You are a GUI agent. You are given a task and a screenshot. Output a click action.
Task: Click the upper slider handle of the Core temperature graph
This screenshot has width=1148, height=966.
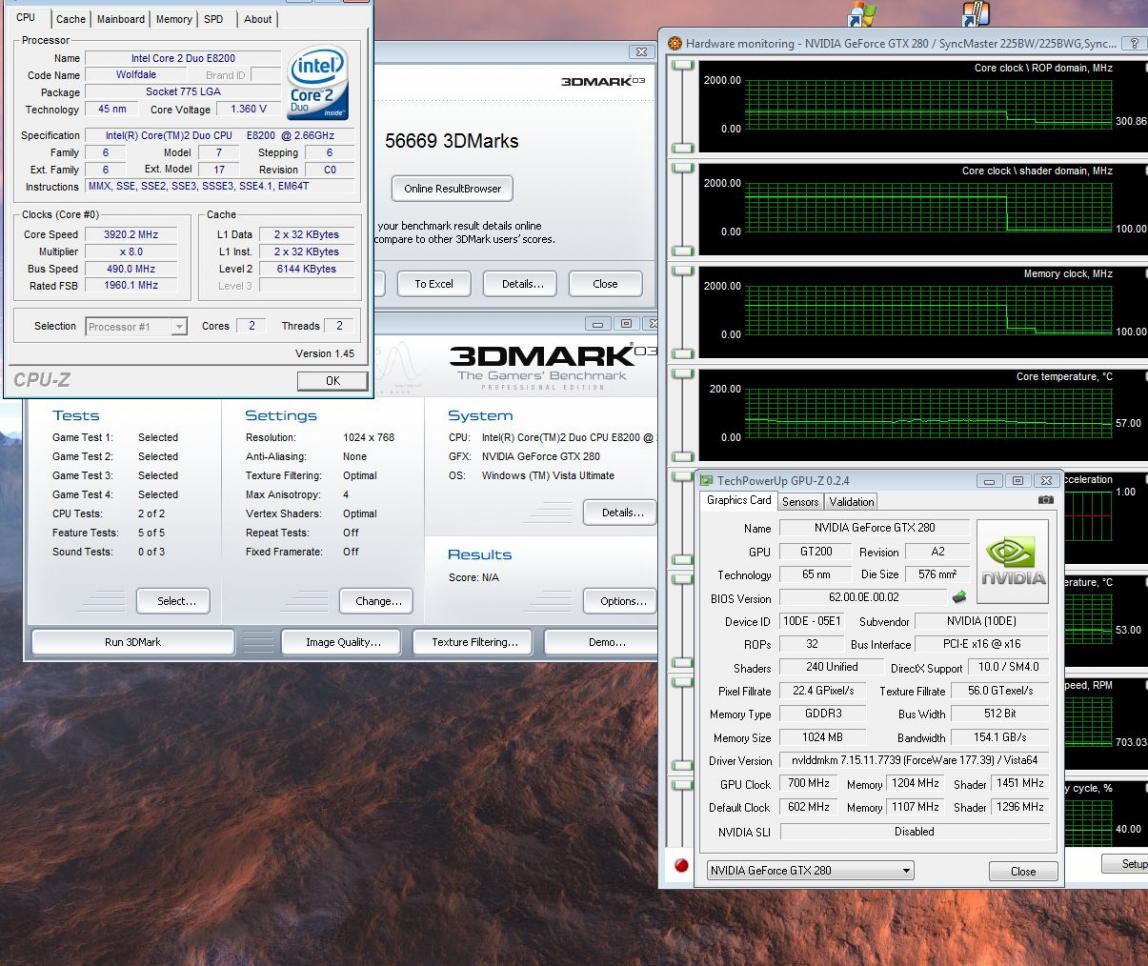[682, 374]
